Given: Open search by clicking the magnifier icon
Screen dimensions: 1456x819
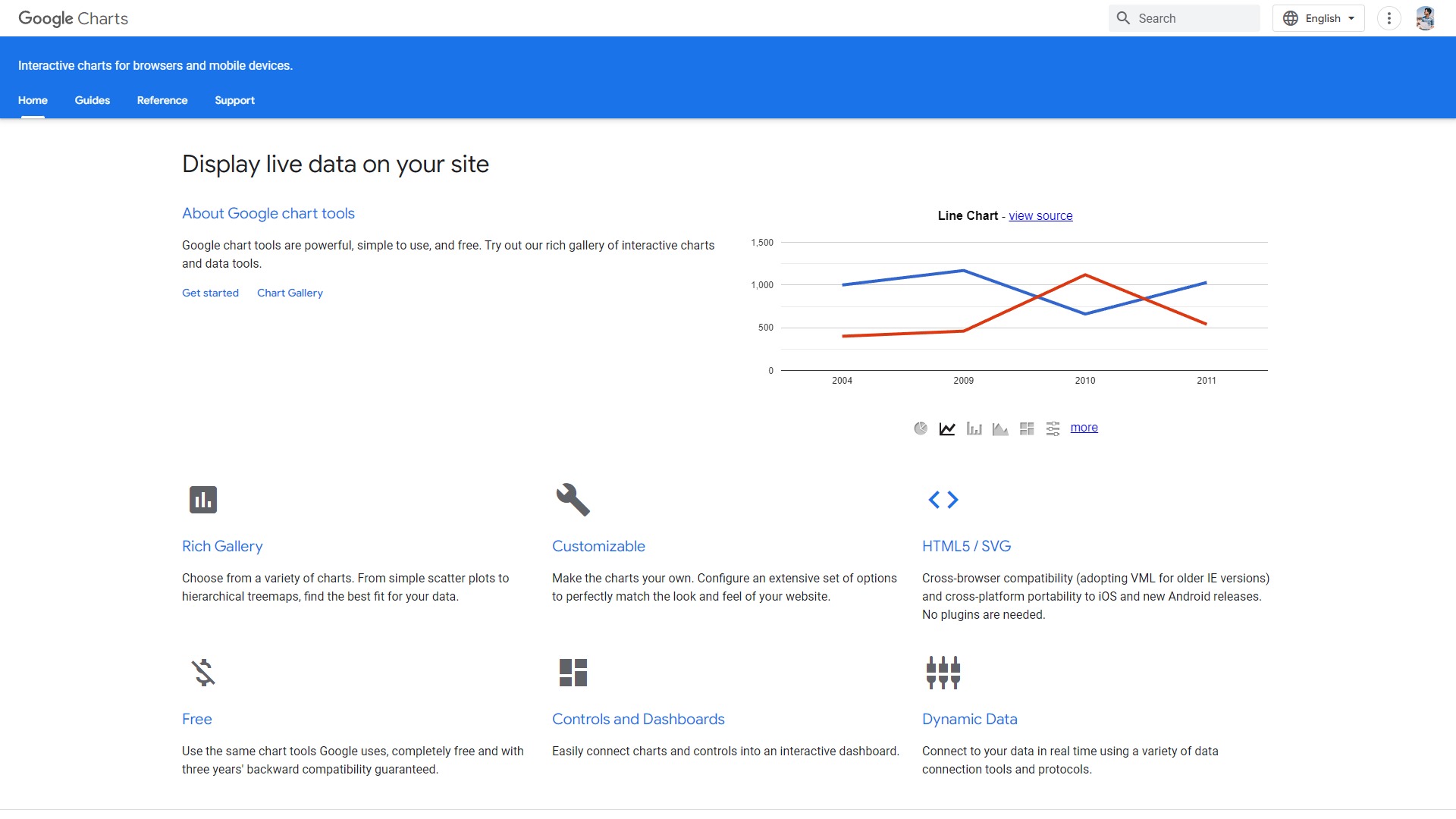Looking at the screenshot, I should 1125,17.
